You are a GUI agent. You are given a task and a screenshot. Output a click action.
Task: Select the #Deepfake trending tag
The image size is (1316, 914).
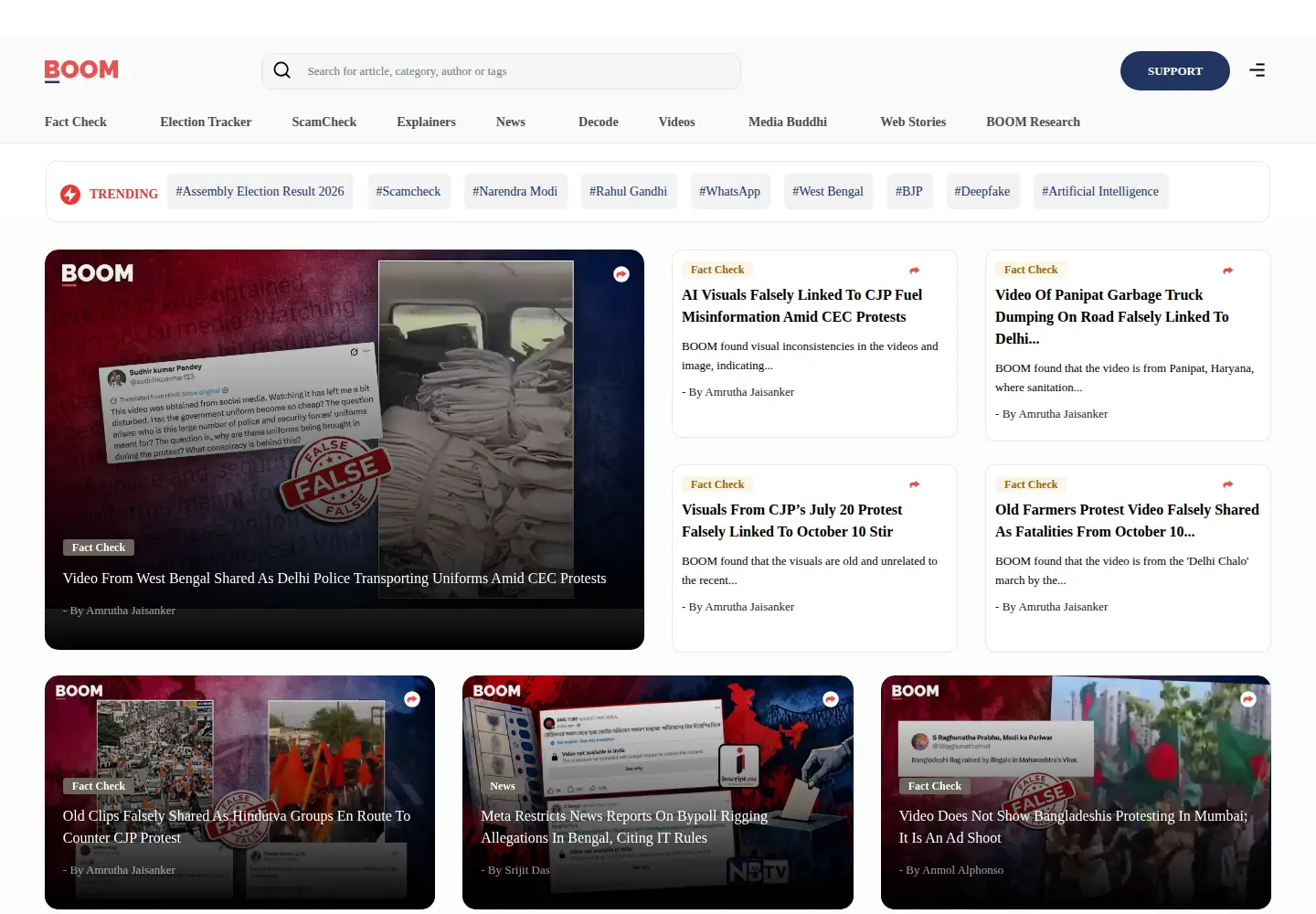click(982, 192)
